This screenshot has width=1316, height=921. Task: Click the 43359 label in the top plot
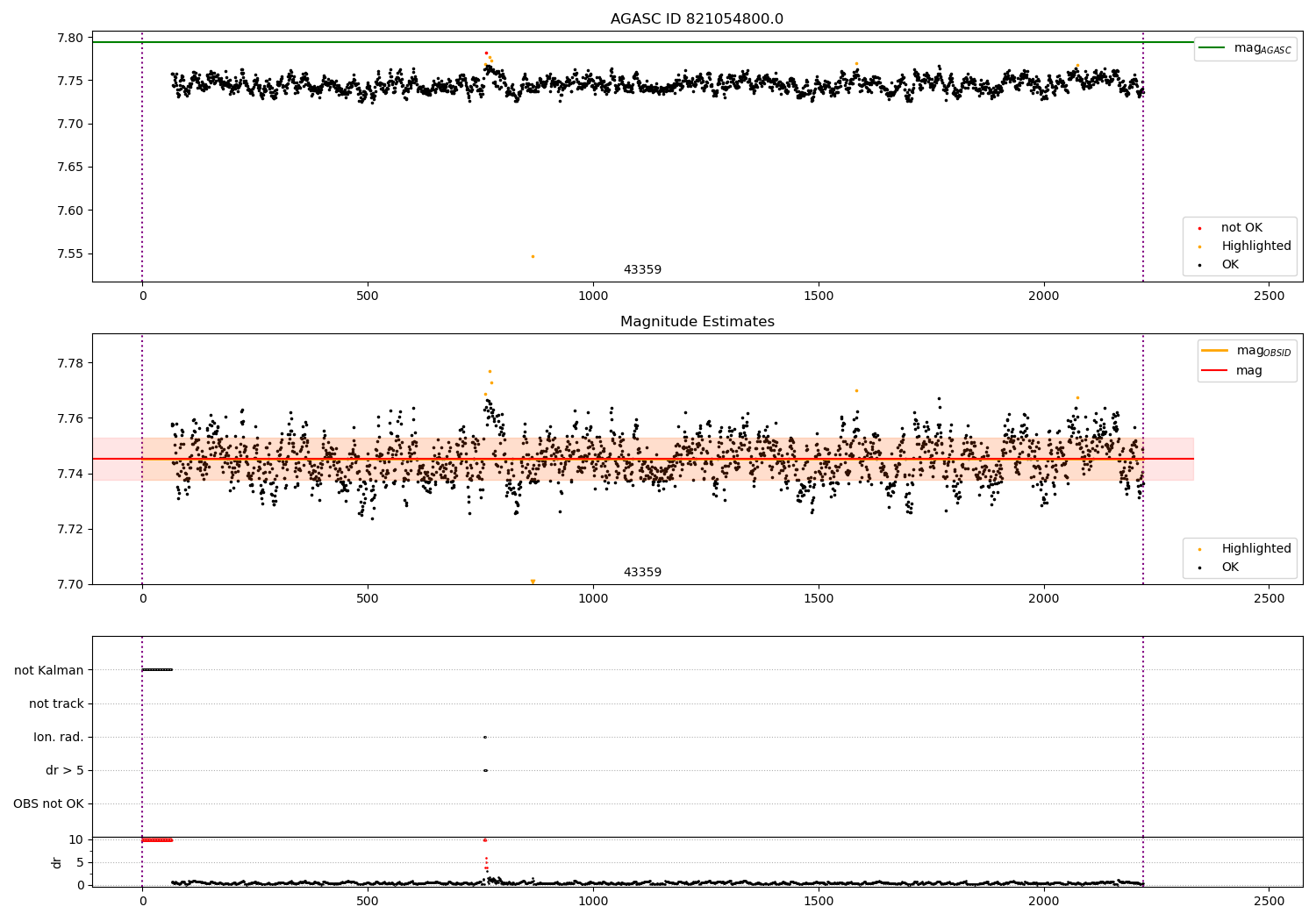point(642,270)
